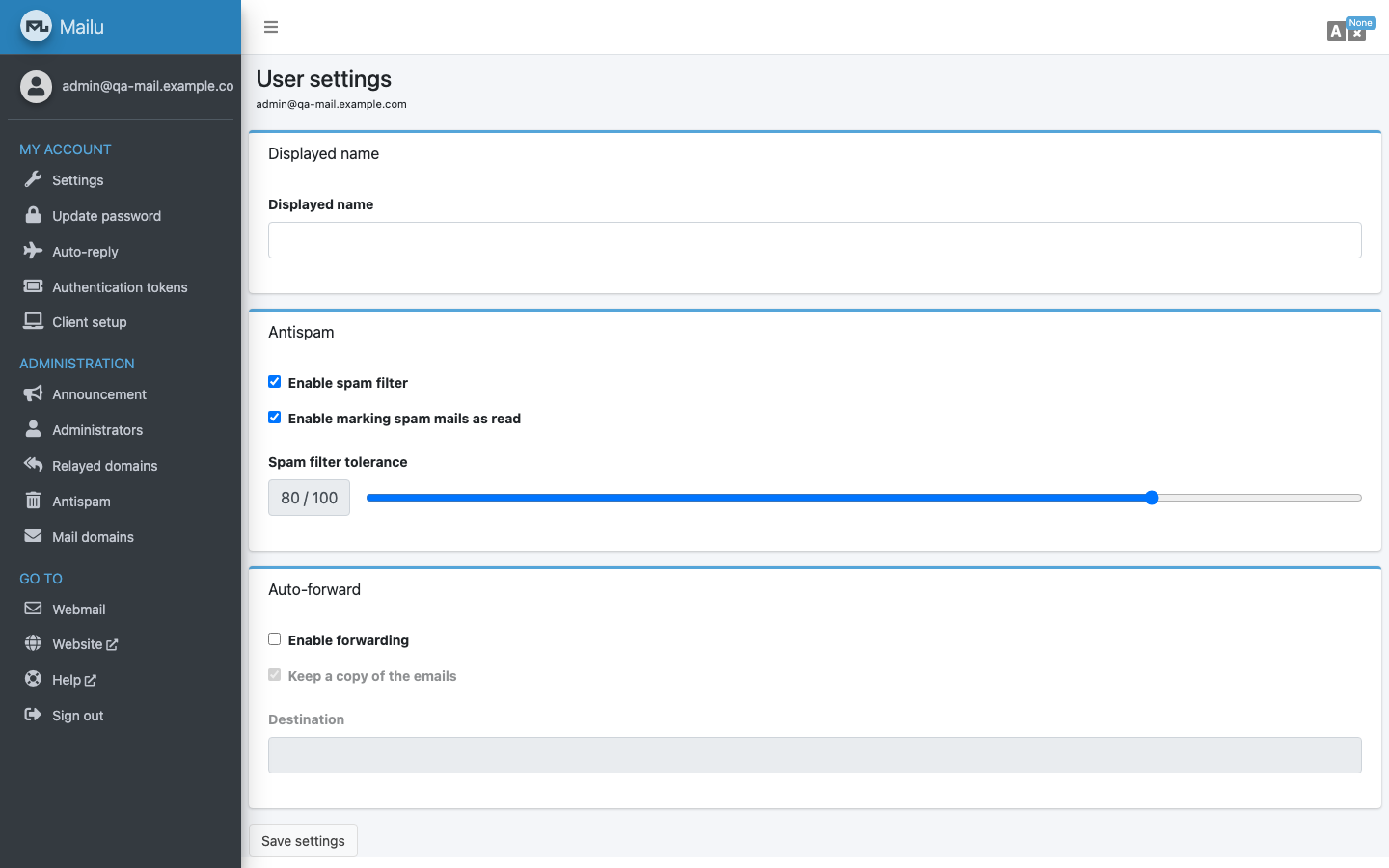The height and width of the screenshot is (868, 1389).
Task: Uncheck Enable spam filter checkbox
Action: tap(275, 382)
